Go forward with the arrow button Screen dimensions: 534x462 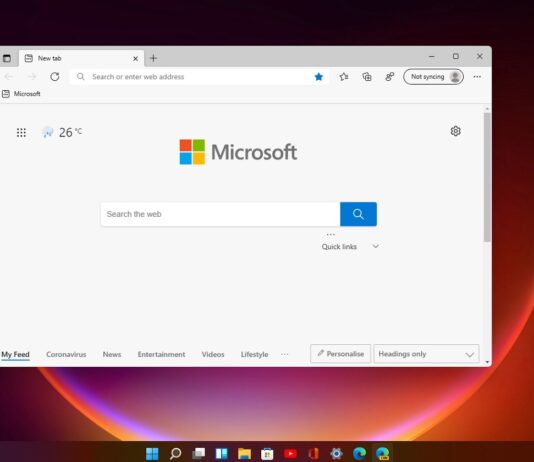32,77
